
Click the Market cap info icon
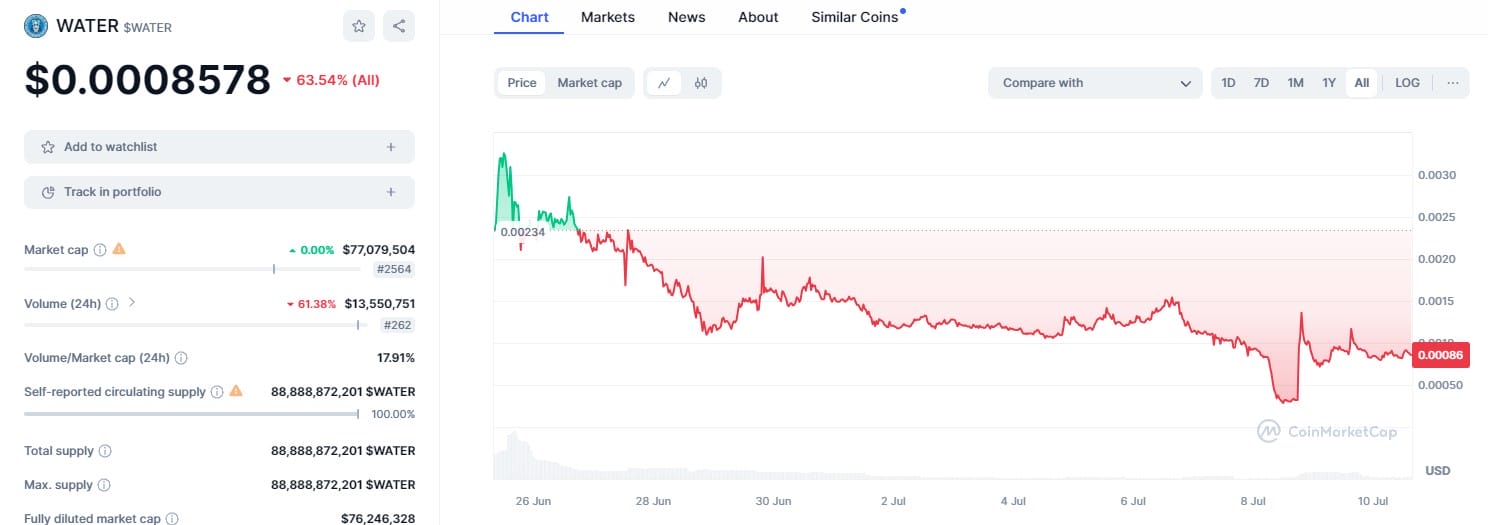[100, 250]
